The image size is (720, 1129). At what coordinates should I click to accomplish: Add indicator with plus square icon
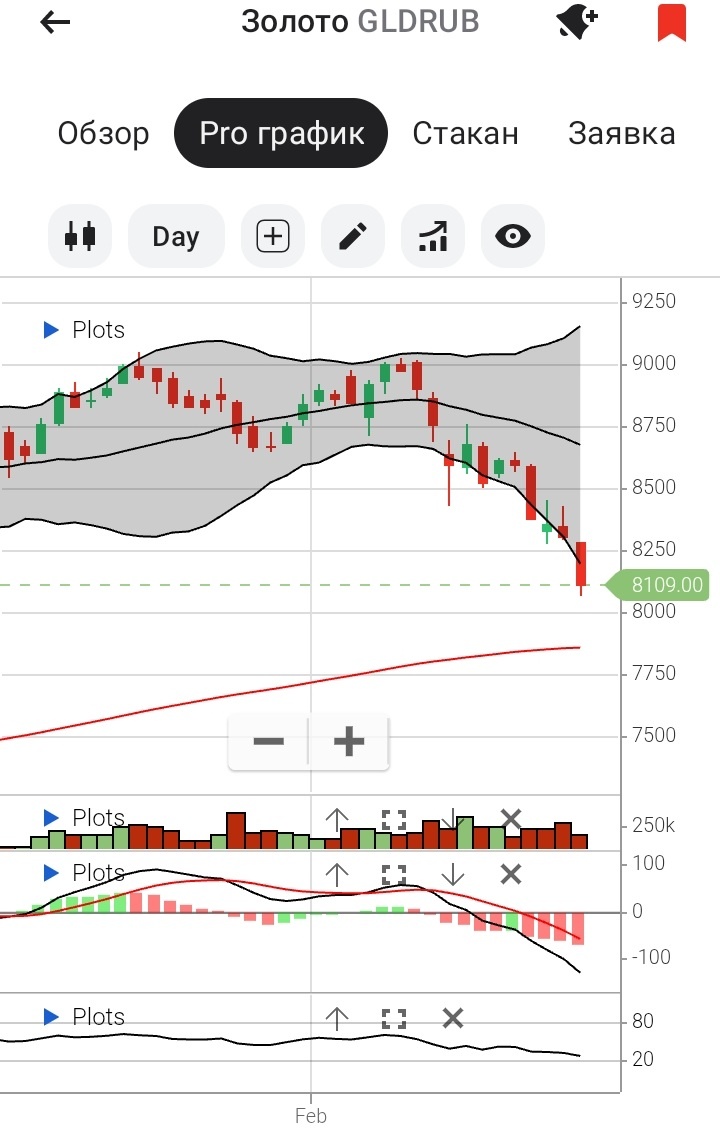pyautogui.click(x=273, y=236)
